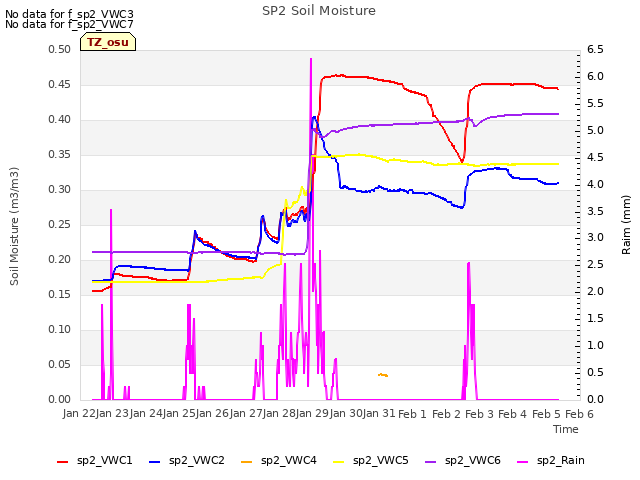Viewport: 640px width, 480px height.
Task: Select the sp2_VWC1 legend entry
Action: click(x=95, y=461)
